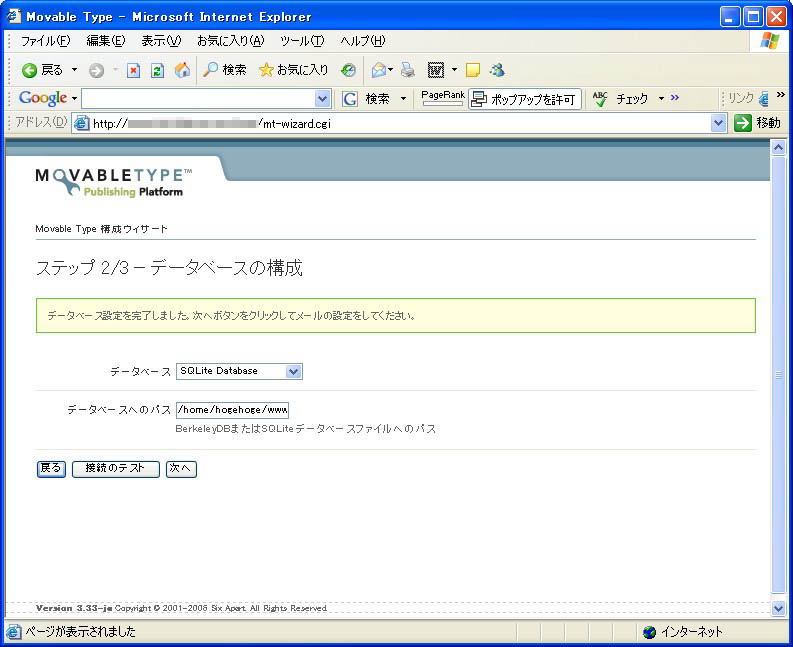Viewport: 793px width, 647px height.
Task: Stop page loading with the red X icon
Action: [133, 70]
